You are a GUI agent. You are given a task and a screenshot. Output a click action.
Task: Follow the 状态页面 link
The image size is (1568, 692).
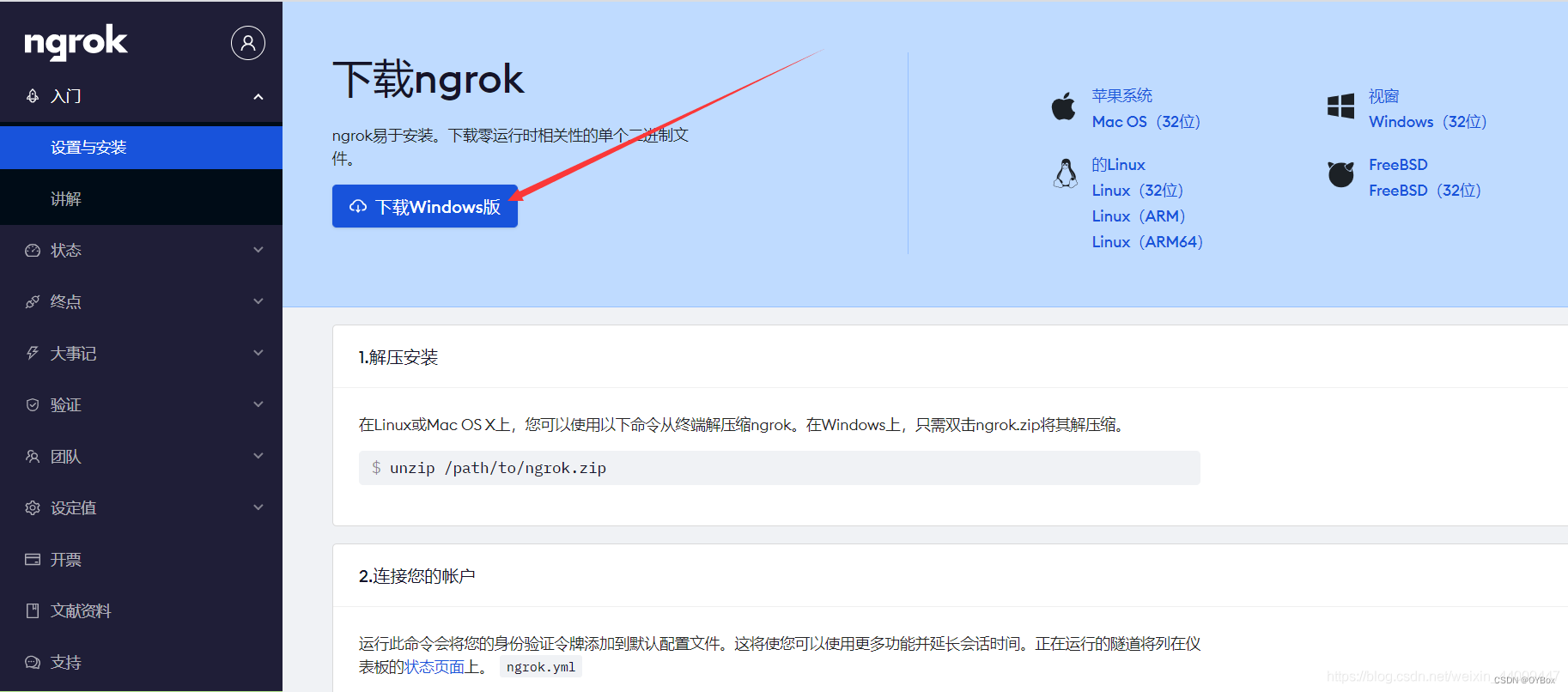pyautogui.click(x=435, y=667)
